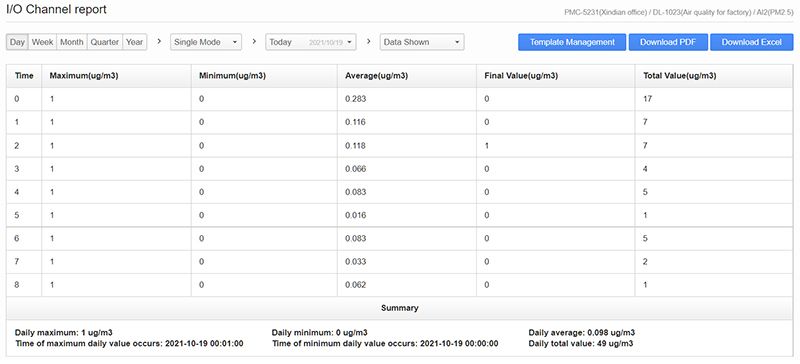This screenshot has width=800, height=364.
Task: Open the Single Mode dropdown
Action: [206, 42]
